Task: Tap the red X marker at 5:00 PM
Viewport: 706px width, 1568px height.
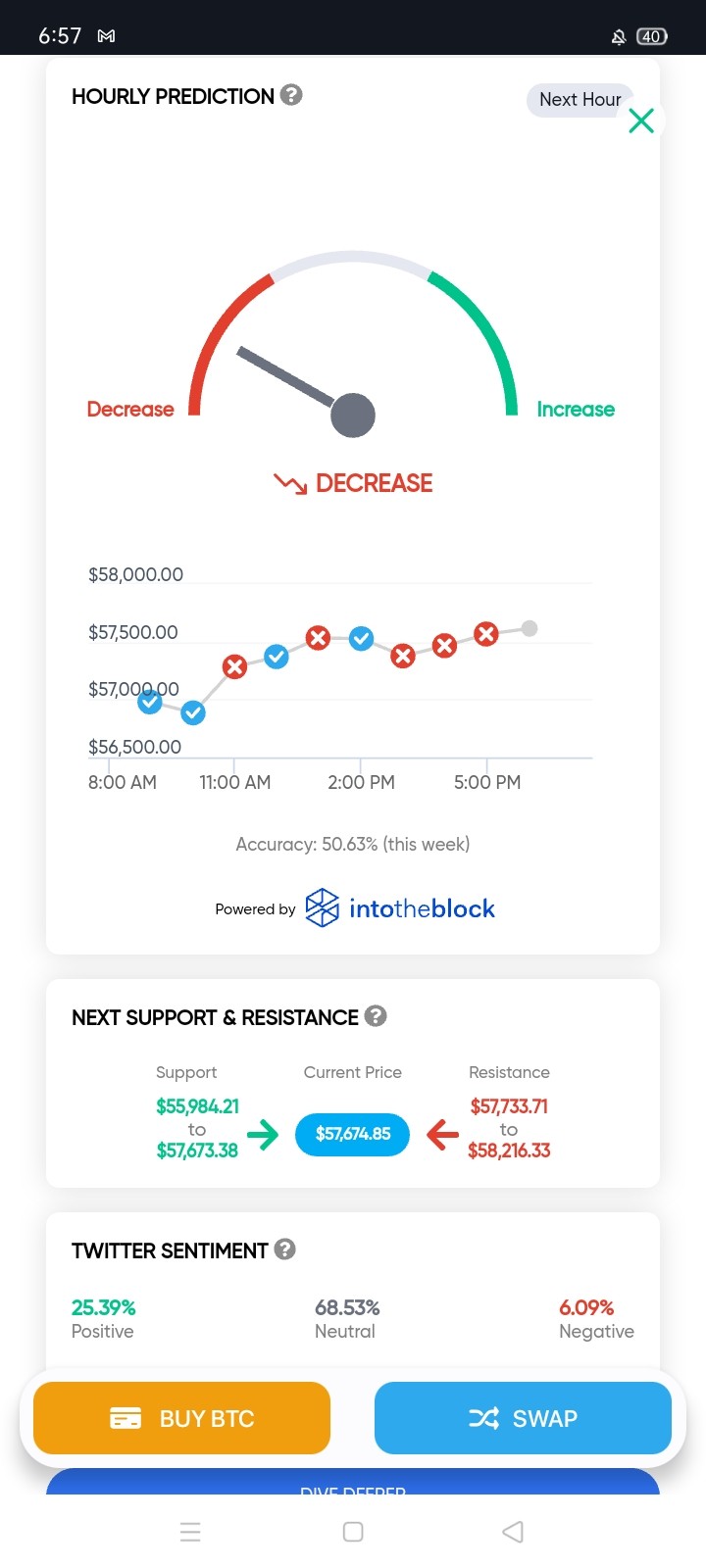Action: pyautogui.click(x=486, y=634)
